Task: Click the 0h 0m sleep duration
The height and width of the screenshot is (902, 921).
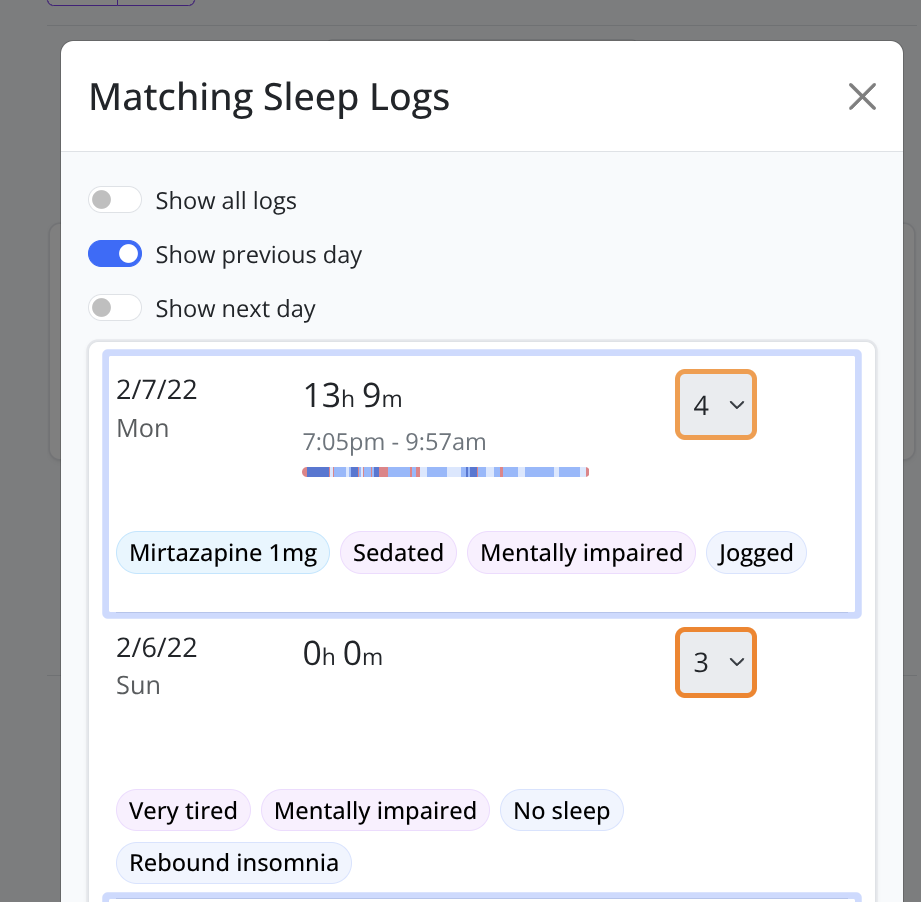Action: click(342, 655)
